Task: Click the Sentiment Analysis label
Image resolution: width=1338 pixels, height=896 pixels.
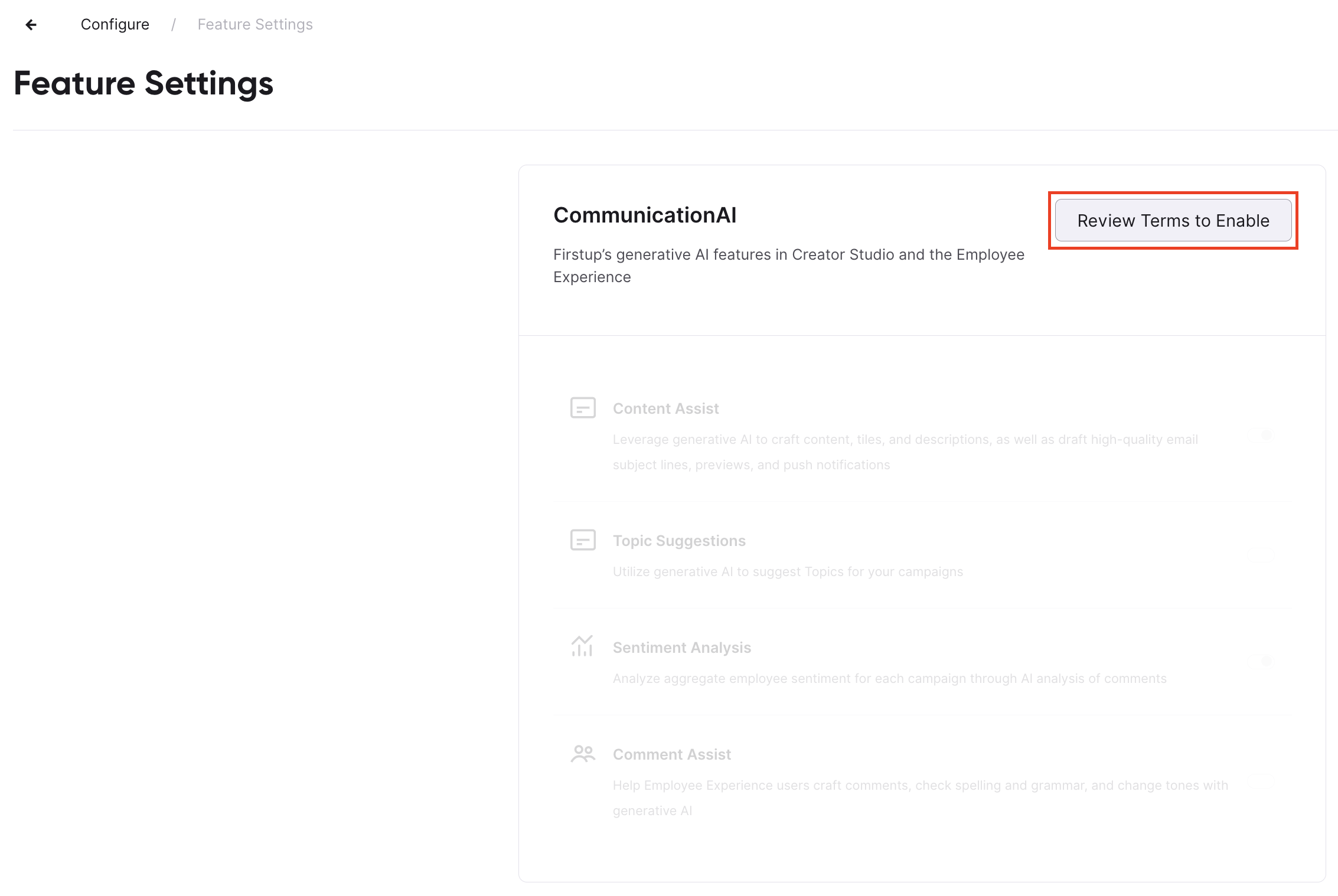Action: tap(682, 648)
